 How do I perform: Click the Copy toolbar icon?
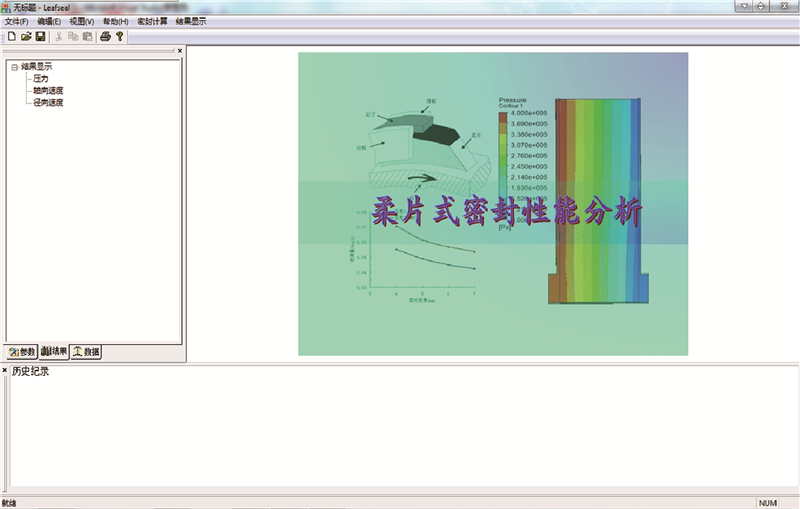pyautogui.click(x=73, y=37)
